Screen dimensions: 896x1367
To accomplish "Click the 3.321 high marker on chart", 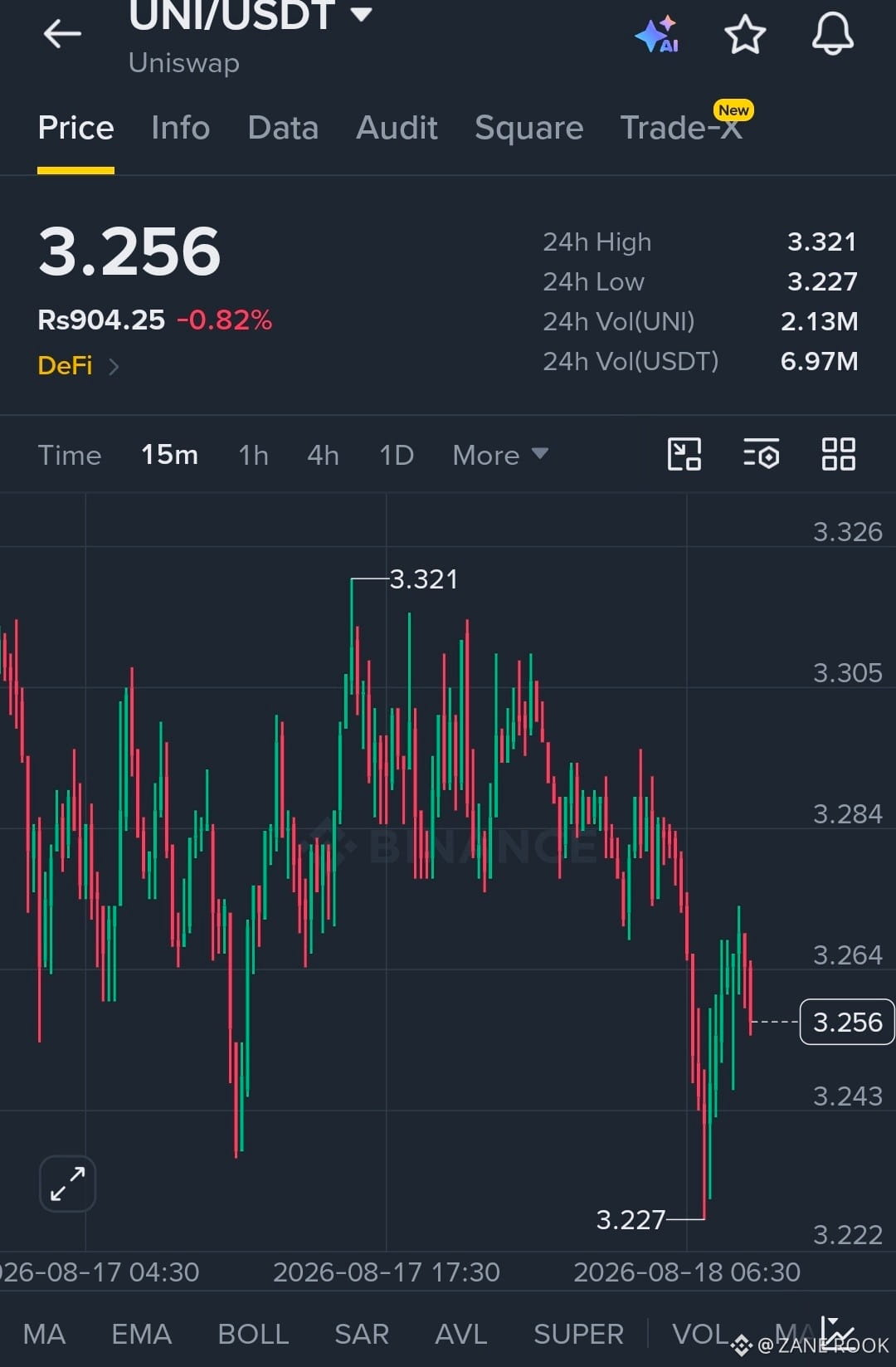I will click(423, 579).
